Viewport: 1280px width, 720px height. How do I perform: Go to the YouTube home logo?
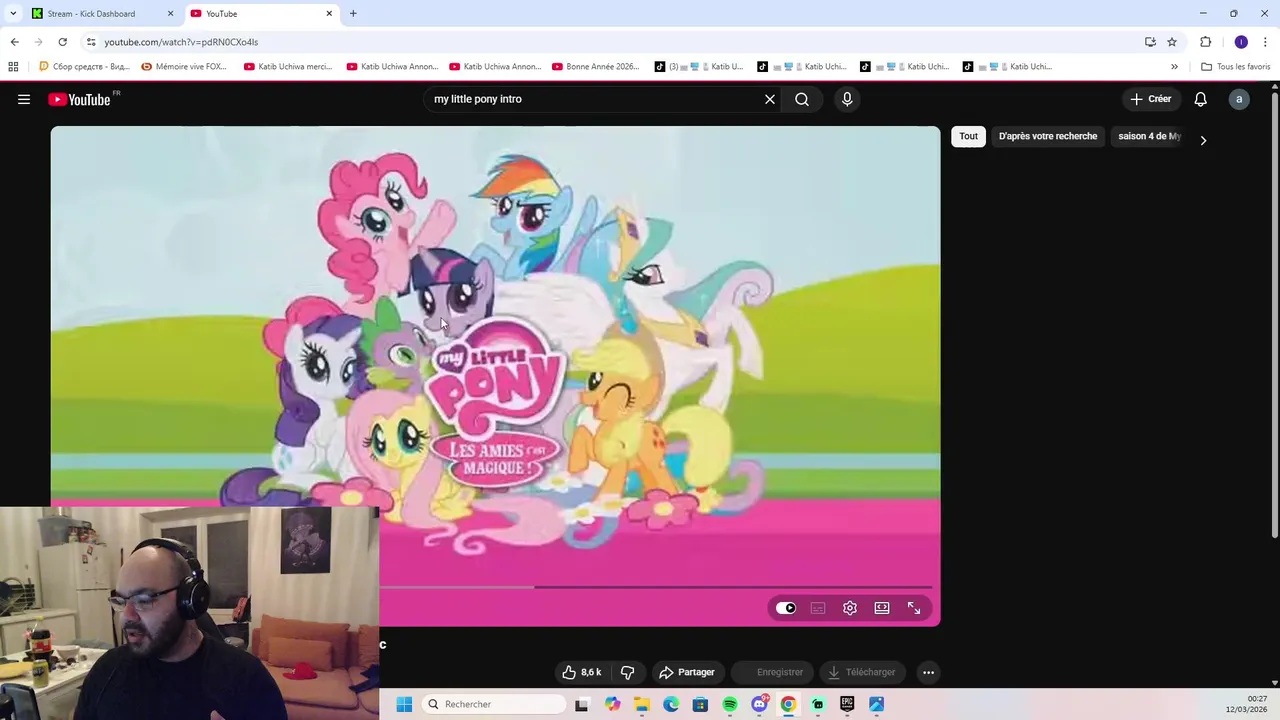pyautogui.click(x=79, y=99)
